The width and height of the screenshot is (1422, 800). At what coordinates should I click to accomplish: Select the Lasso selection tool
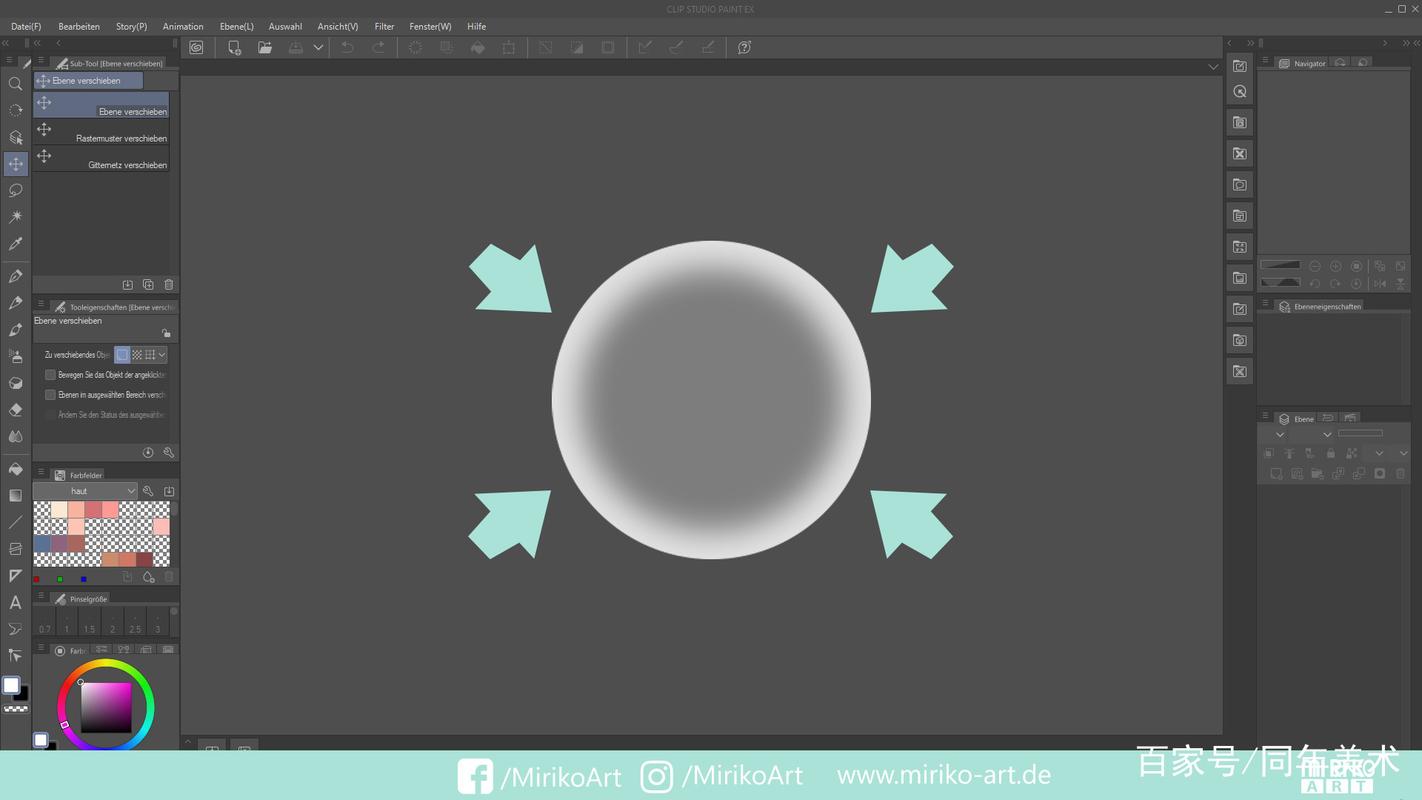pyautogui.click(x=15, y=190)
